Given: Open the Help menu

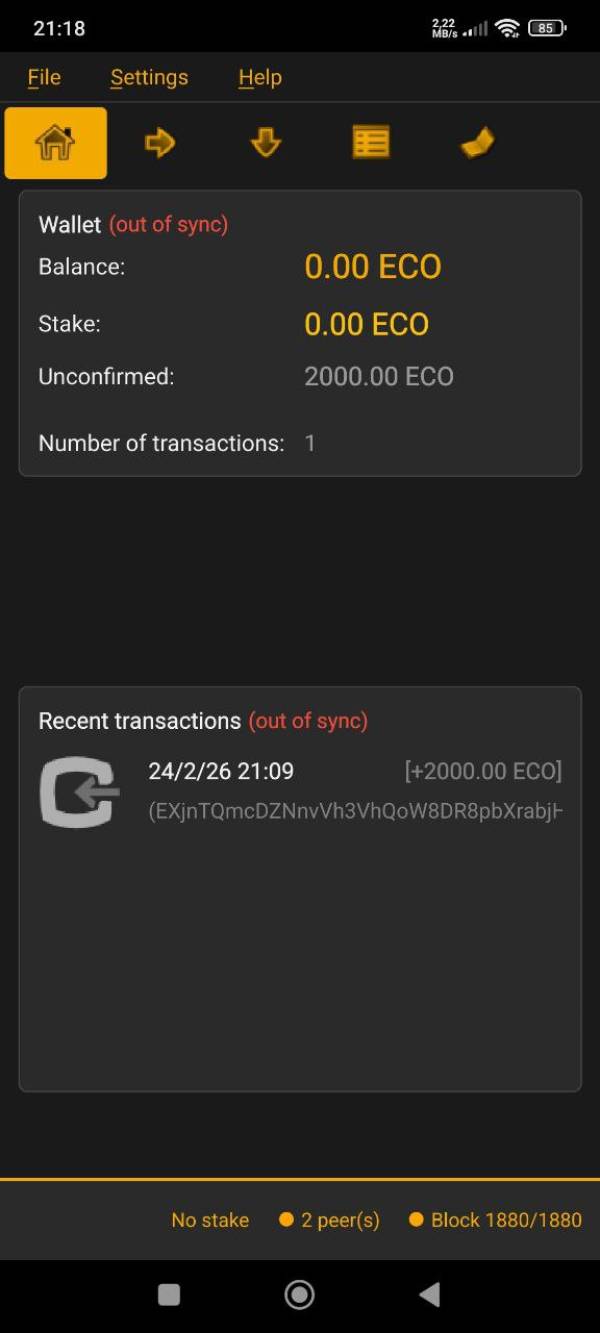Looking at the screenshot, I should [260, 77].
